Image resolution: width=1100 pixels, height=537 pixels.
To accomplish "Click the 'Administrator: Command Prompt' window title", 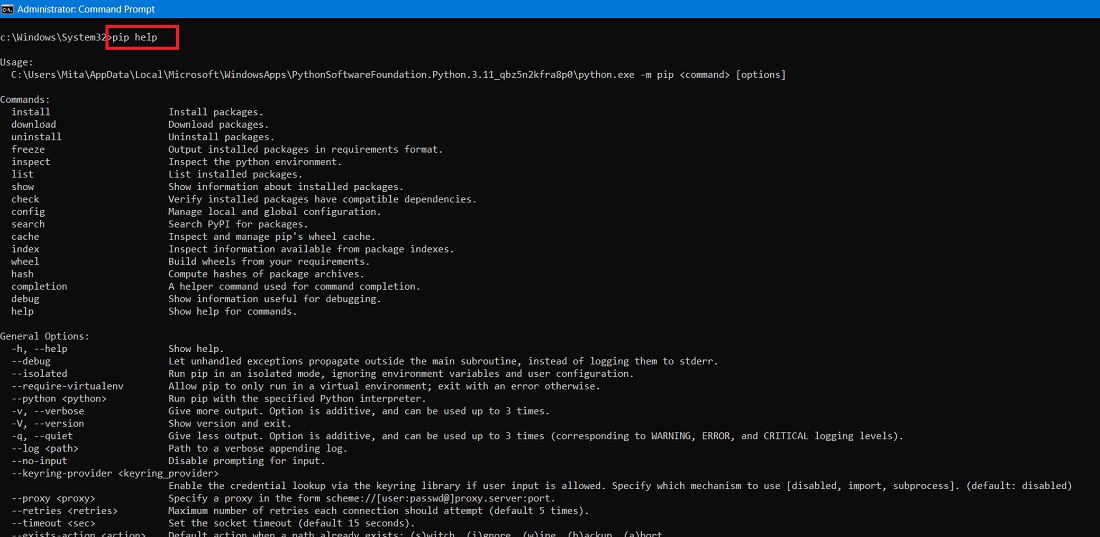I will [x=86, y=9].
